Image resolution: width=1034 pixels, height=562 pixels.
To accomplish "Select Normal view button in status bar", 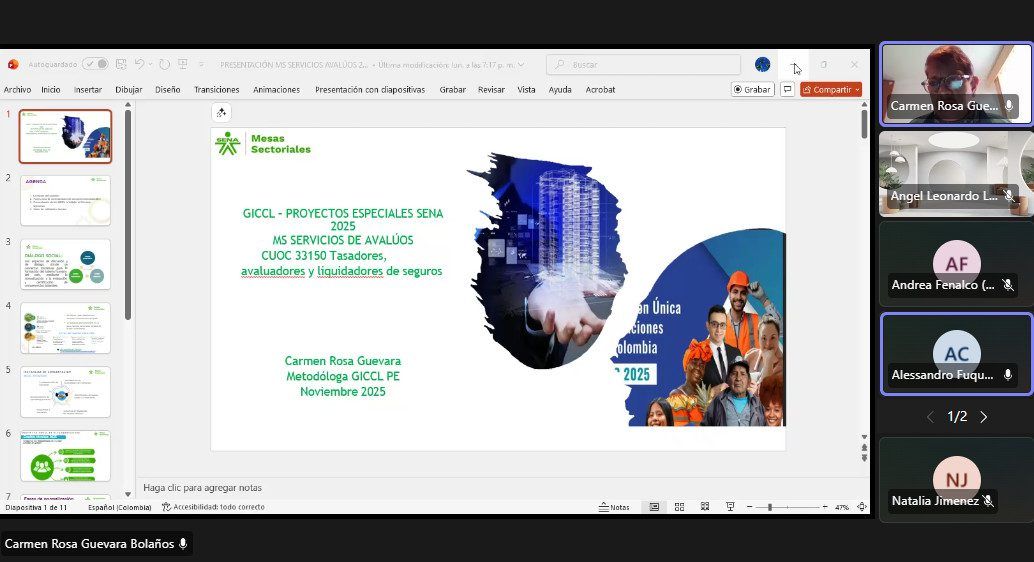I will [654, 507].
